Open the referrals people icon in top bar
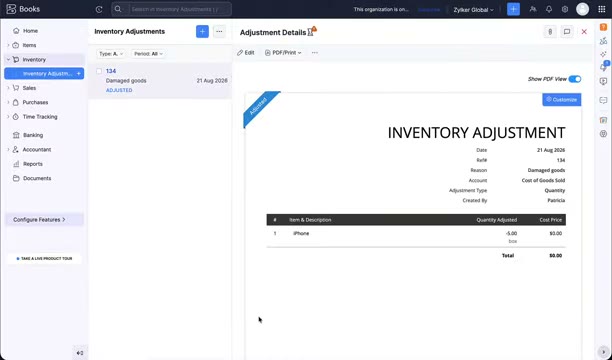Image resolution: width=612 pixels, height=360 pixels. (x=533, y=9)
